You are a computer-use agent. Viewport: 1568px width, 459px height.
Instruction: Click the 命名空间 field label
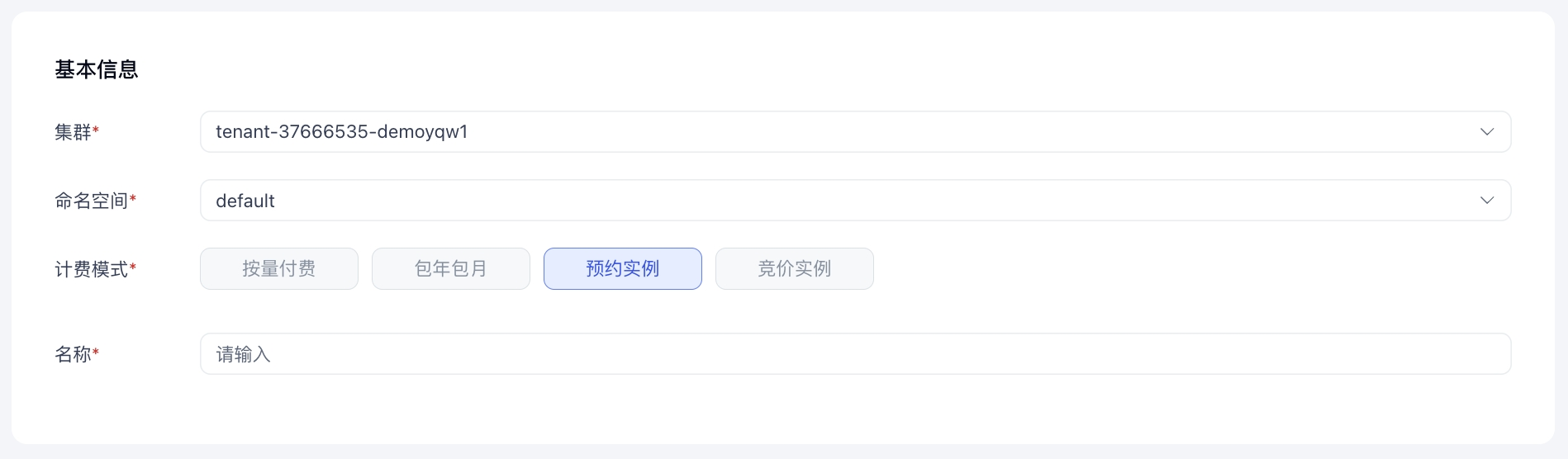[91, 201]
